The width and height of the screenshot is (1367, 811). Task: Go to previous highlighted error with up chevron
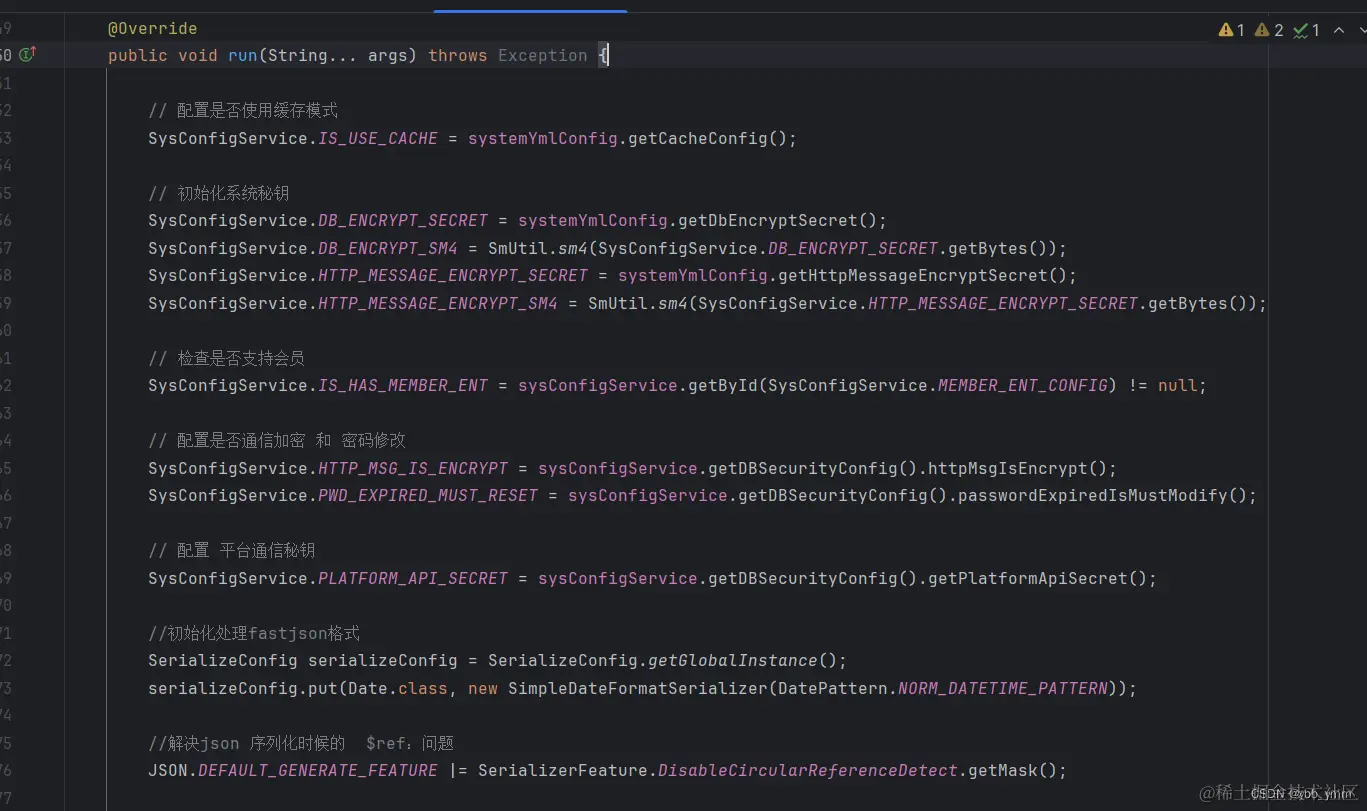coord(1338,30)
